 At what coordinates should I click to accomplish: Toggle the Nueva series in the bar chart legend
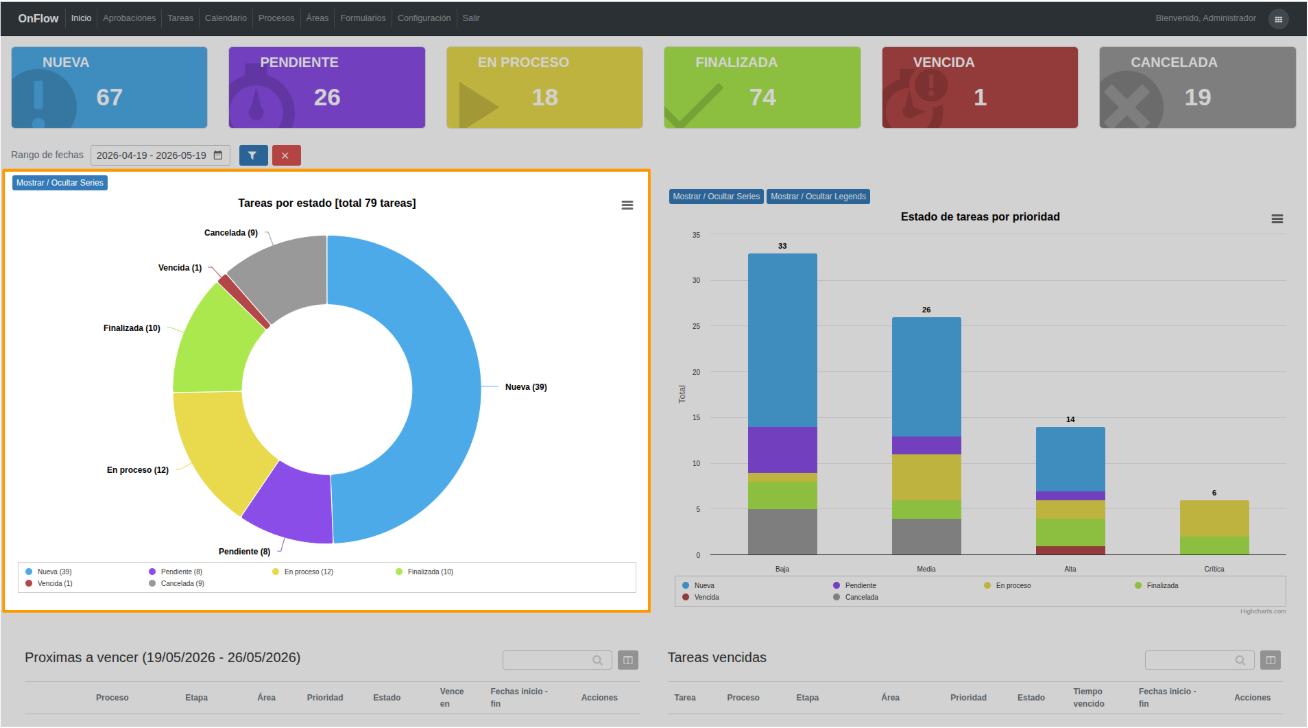click(x=698, y=585)
